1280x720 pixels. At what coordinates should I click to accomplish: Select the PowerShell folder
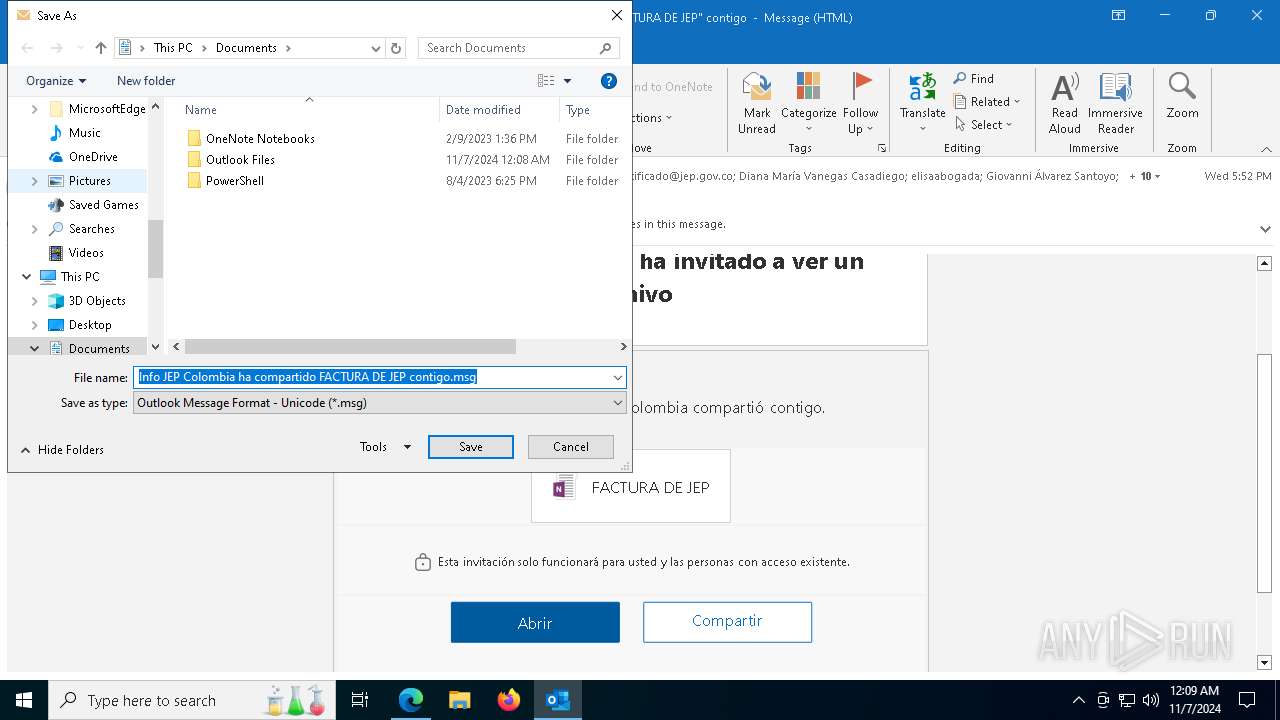click(x=235, y=181)
